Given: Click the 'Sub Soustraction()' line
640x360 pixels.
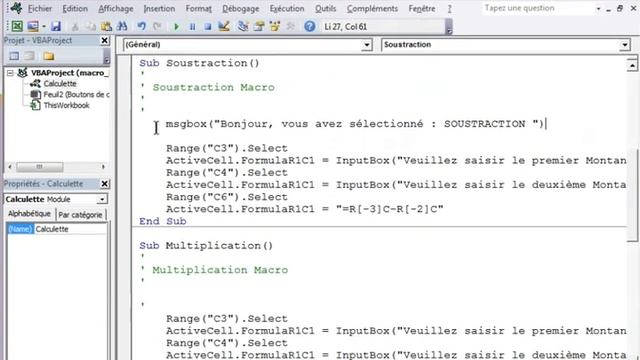Looking at the screenshot, I should click(x=199, y=63).
